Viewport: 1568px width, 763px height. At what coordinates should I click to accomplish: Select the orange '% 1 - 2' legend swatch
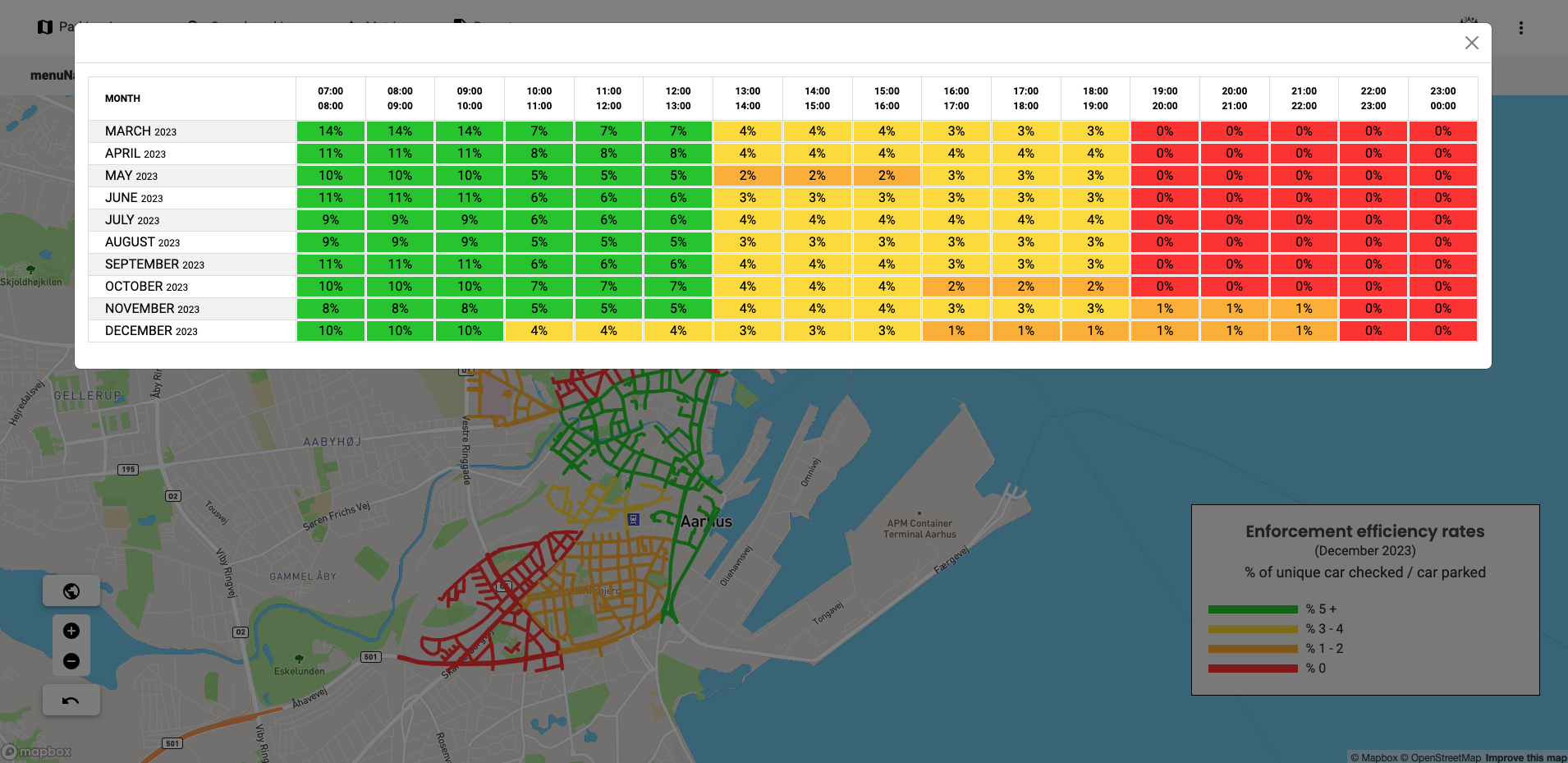[1253, 649]
